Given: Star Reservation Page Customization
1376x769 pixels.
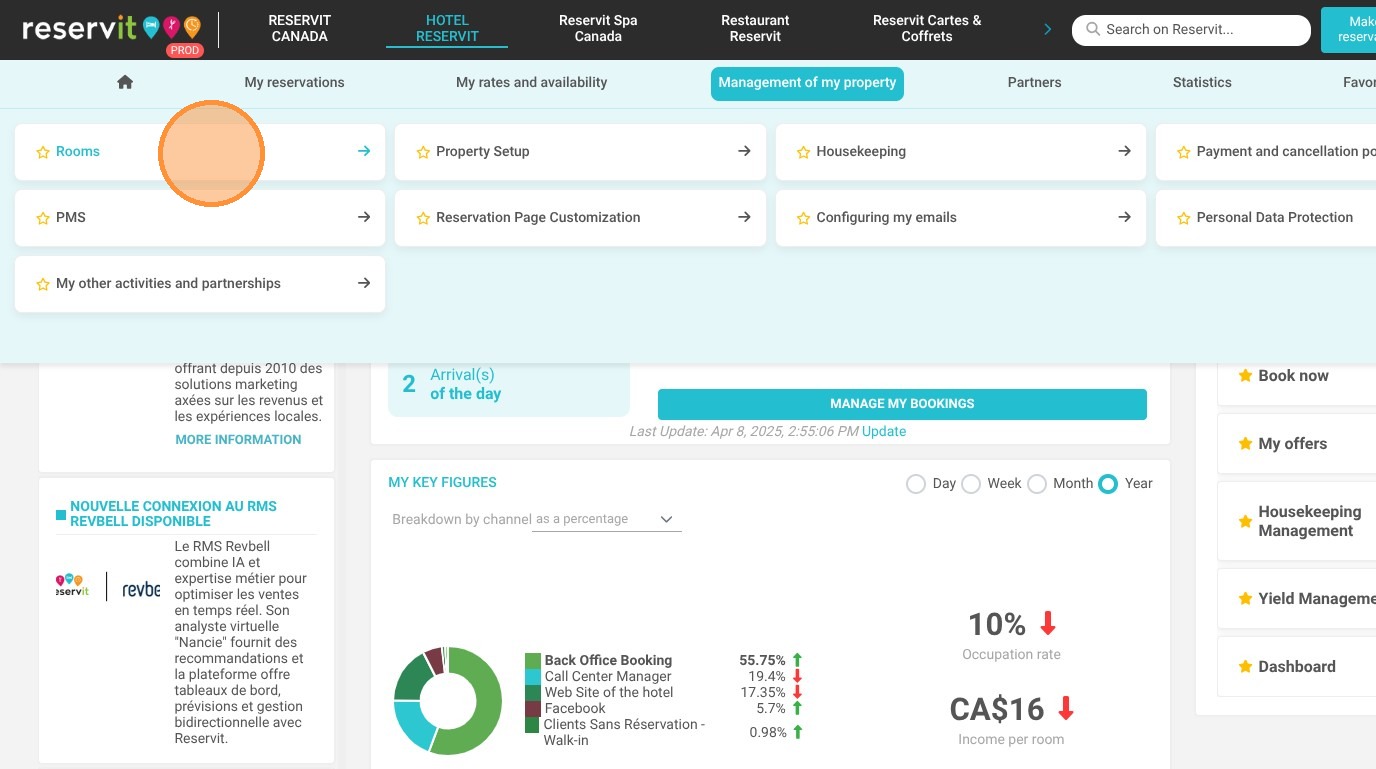Looking at the screenshot, I should coord(423,218).
